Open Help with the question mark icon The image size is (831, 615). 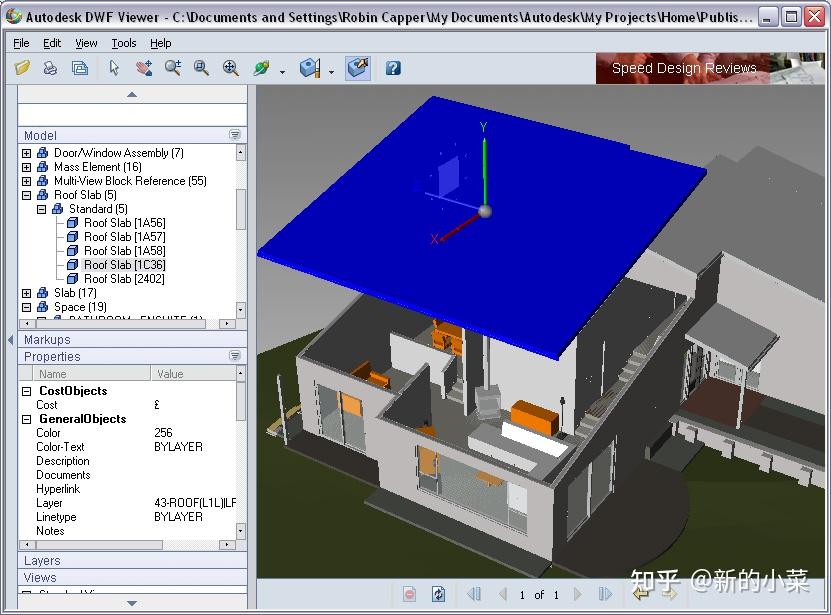pos(391,69)
